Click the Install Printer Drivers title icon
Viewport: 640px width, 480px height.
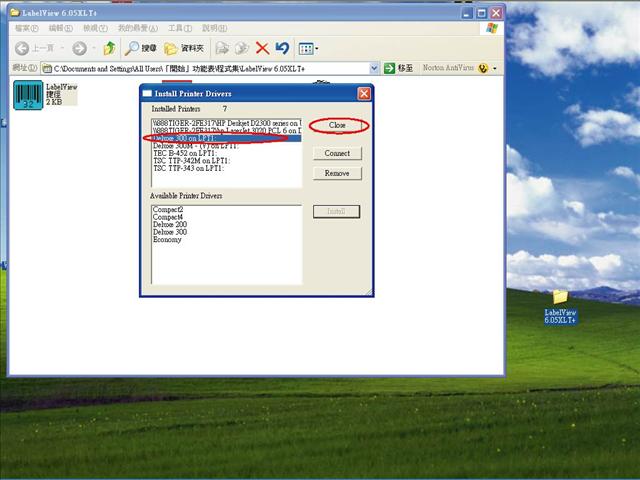tap(147, 94)
